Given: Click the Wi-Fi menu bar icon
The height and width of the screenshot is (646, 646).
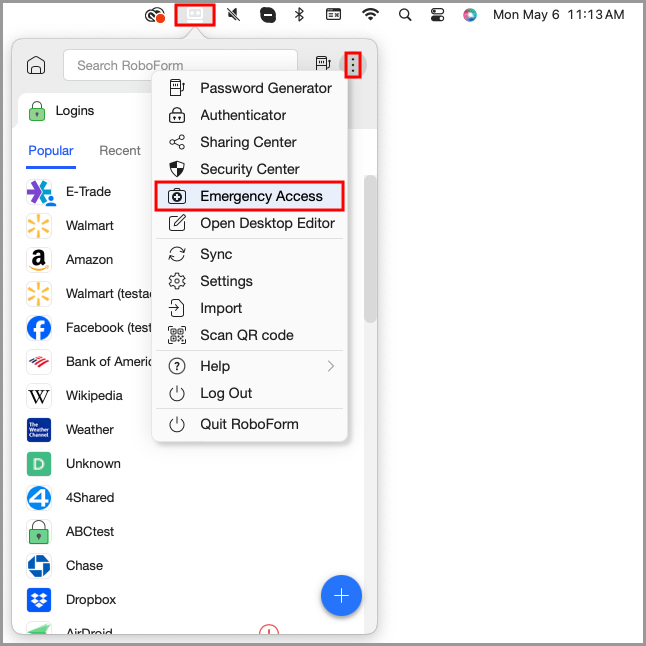Looking at the screenshot, I should (370, 15).
